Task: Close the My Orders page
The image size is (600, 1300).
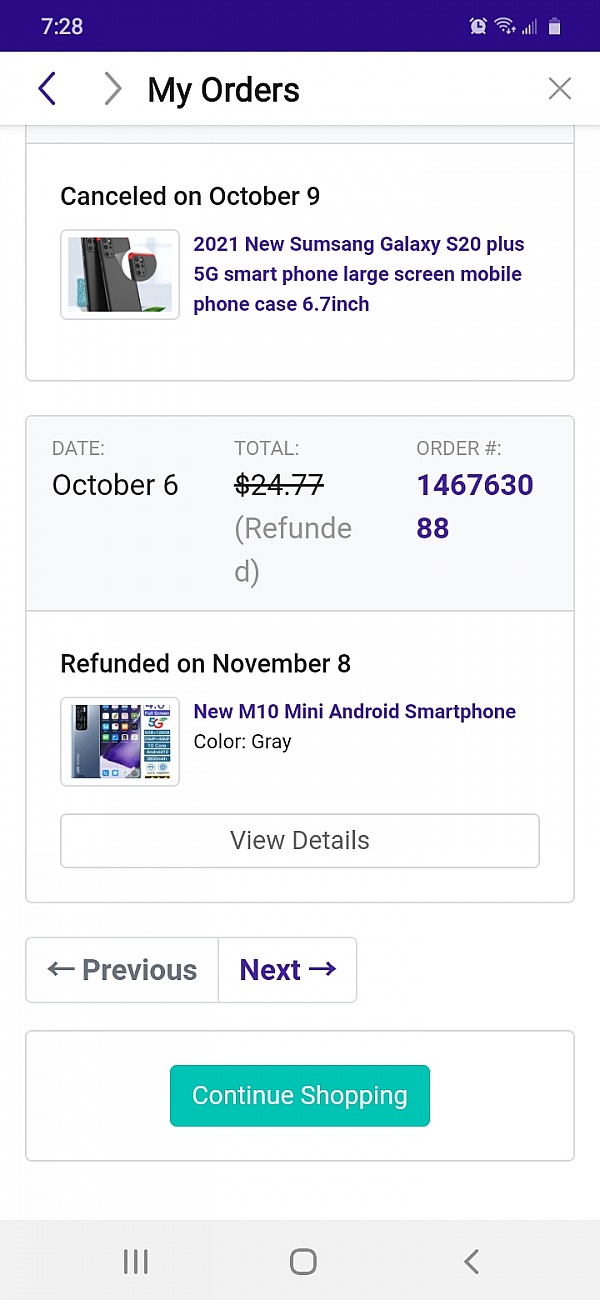Action: pyautogui.click(x=560, y=89)
